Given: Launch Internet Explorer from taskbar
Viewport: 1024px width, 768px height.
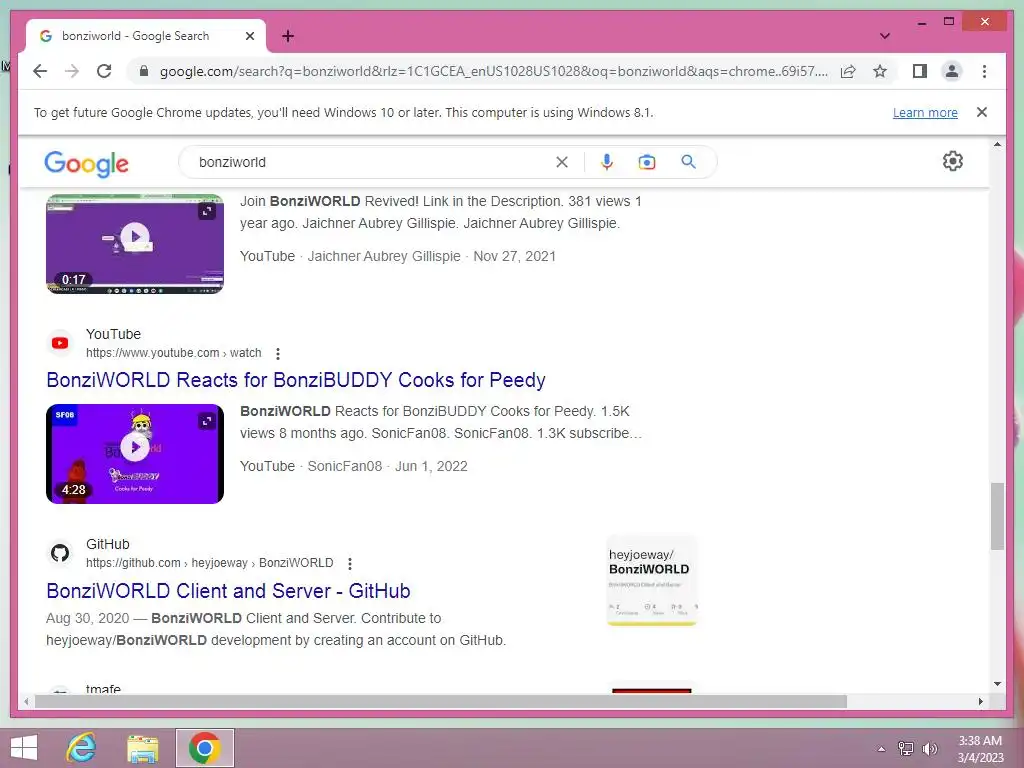Looking at the screenshot, I should (82, 748).
